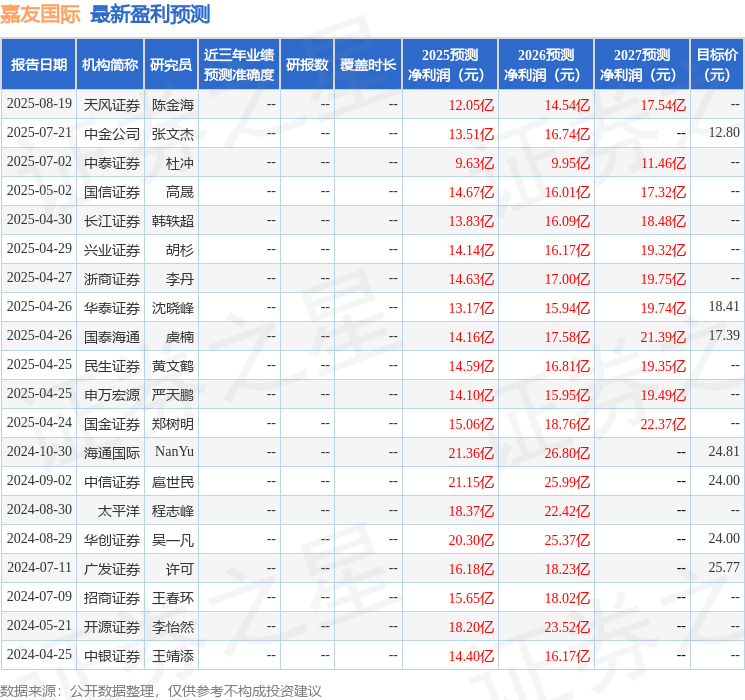
Task: Open the 嘉友国际 title link
Action: coord(40,14)
